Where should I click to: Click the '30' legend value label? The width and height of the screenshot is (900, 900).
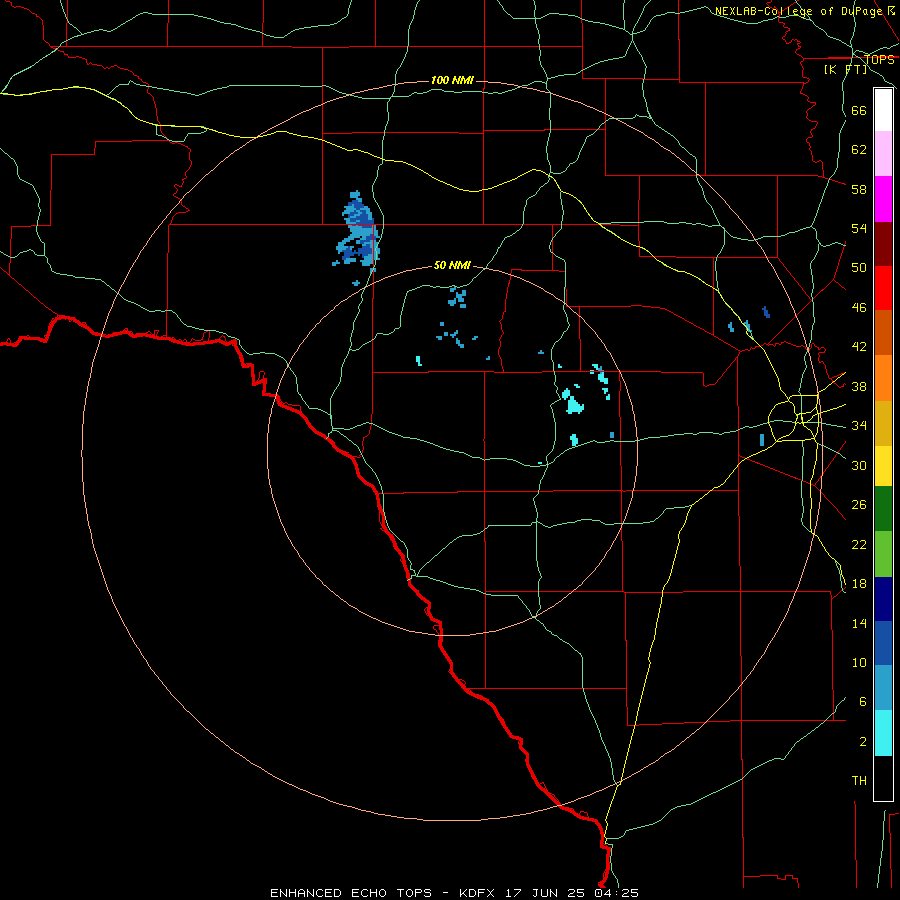(x=859, y=465)
